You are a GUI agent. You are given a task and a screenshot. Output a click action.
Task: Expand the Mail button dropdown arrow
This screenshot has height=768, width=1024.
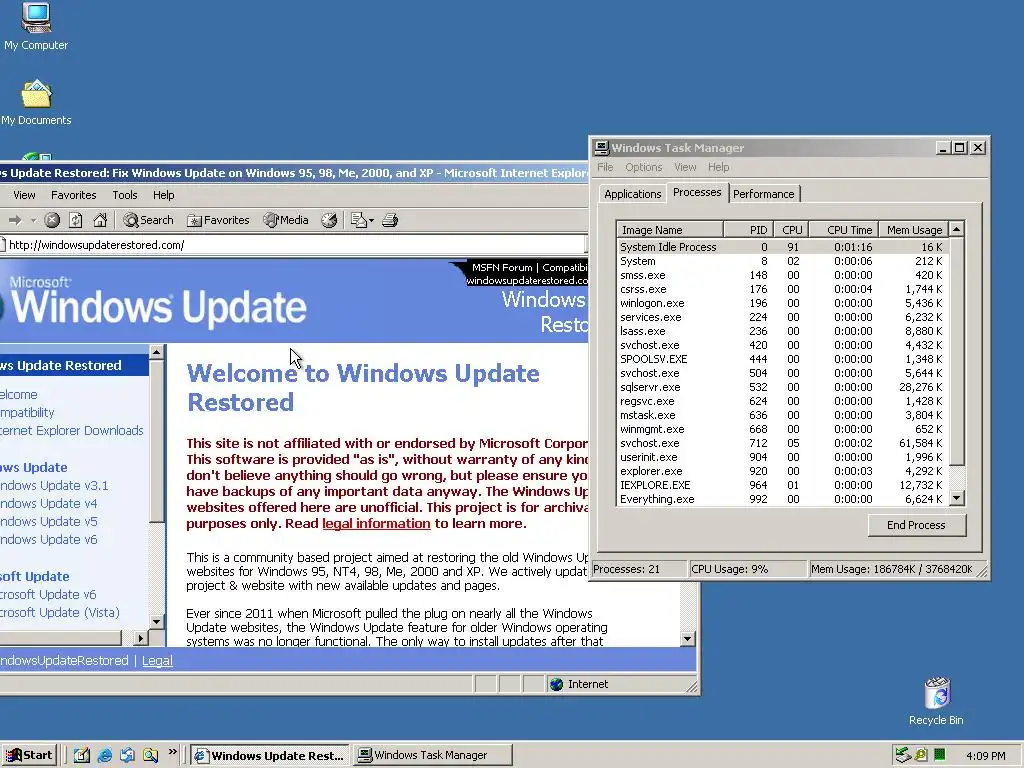click(x=371, y=221)
